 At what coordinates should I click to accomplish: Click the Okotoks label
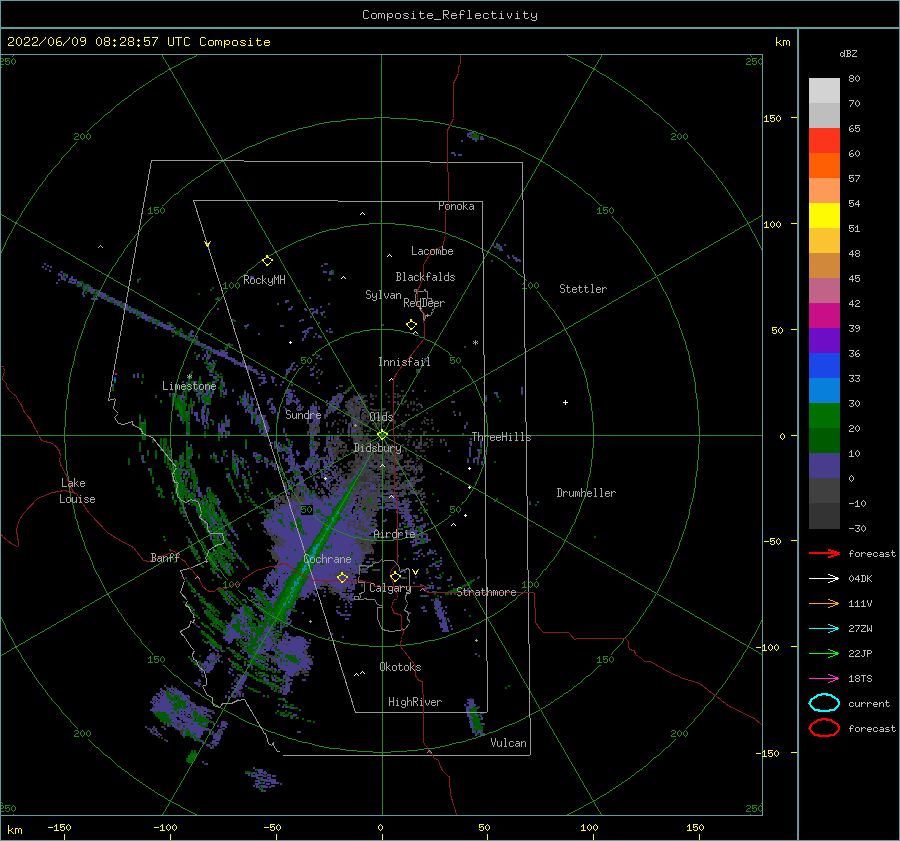(x=401, y=667)
